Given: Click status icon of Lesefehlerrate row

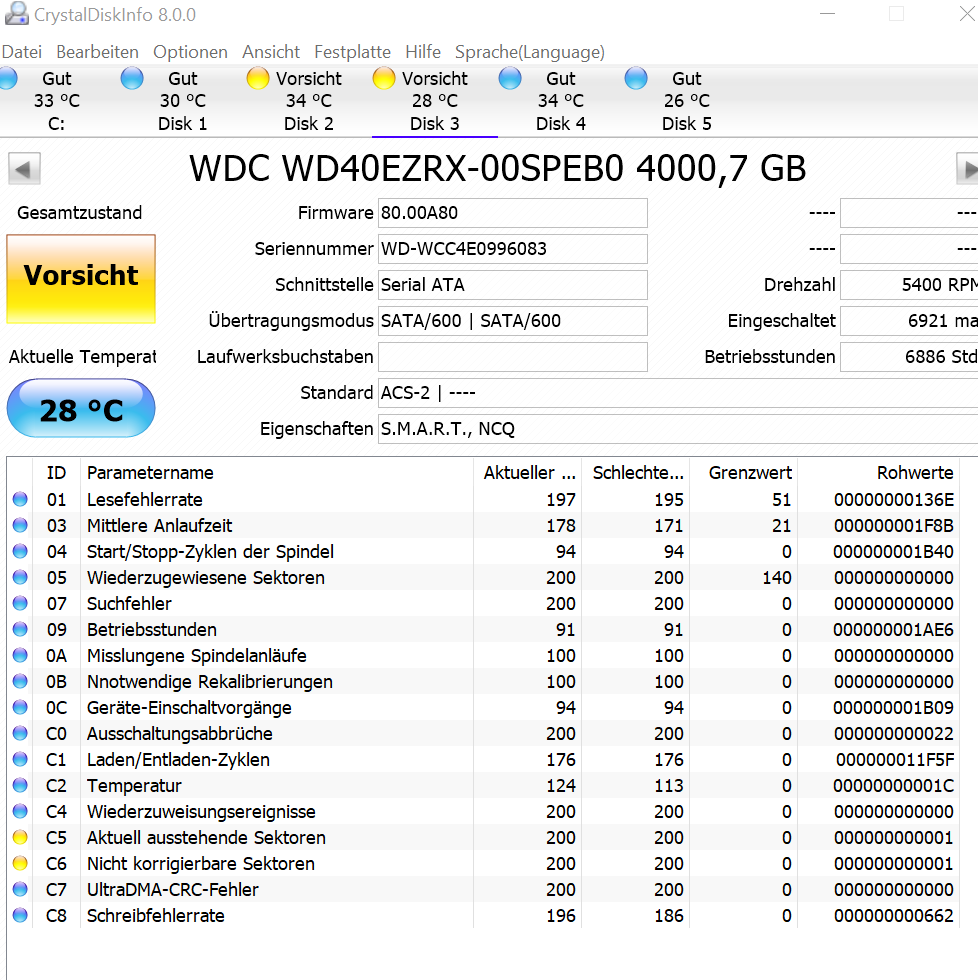Looking at the screenshot, I should click(20, 499).
